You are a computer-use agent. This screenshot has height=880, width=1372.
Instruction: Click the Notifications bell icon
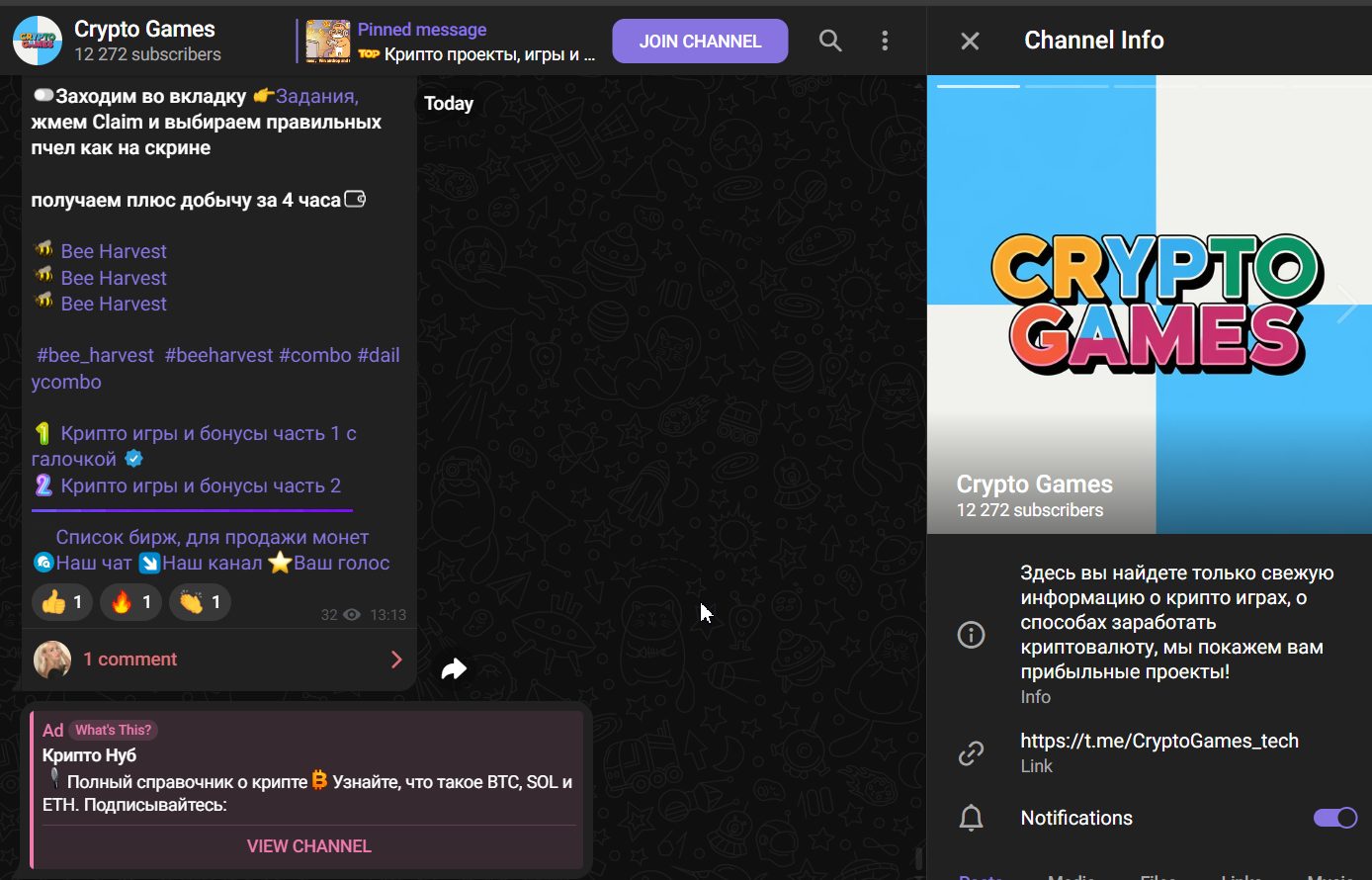coord(972,818)
